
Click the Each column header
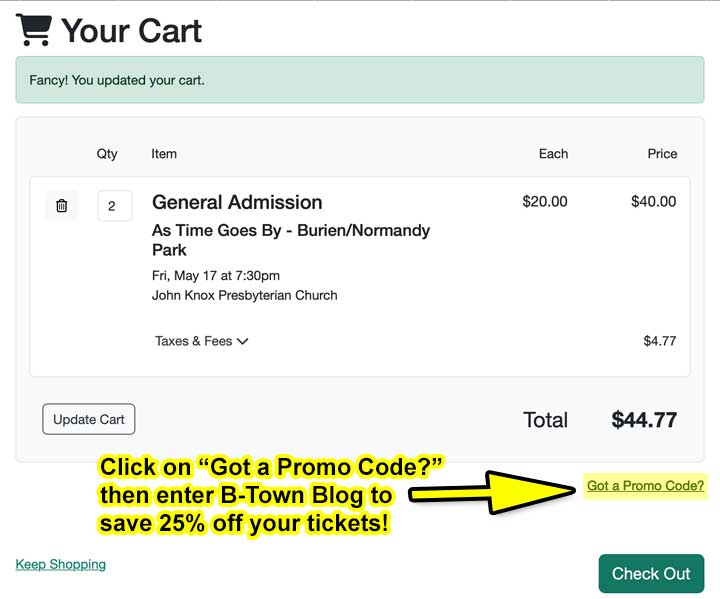pos(553,154)
